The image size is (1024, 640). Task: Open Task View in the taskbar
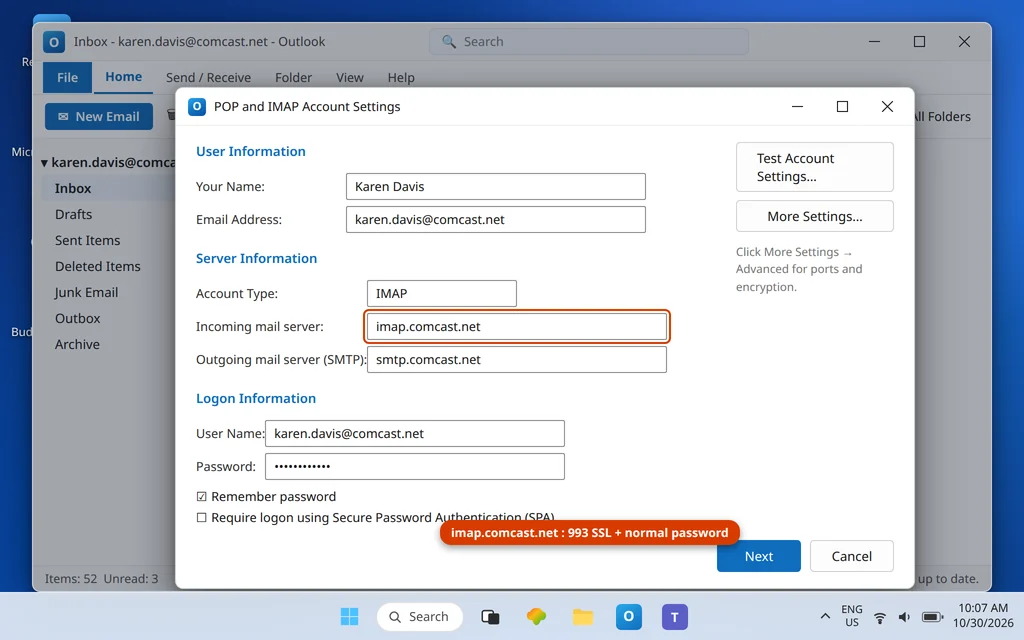tap(490, 616)
